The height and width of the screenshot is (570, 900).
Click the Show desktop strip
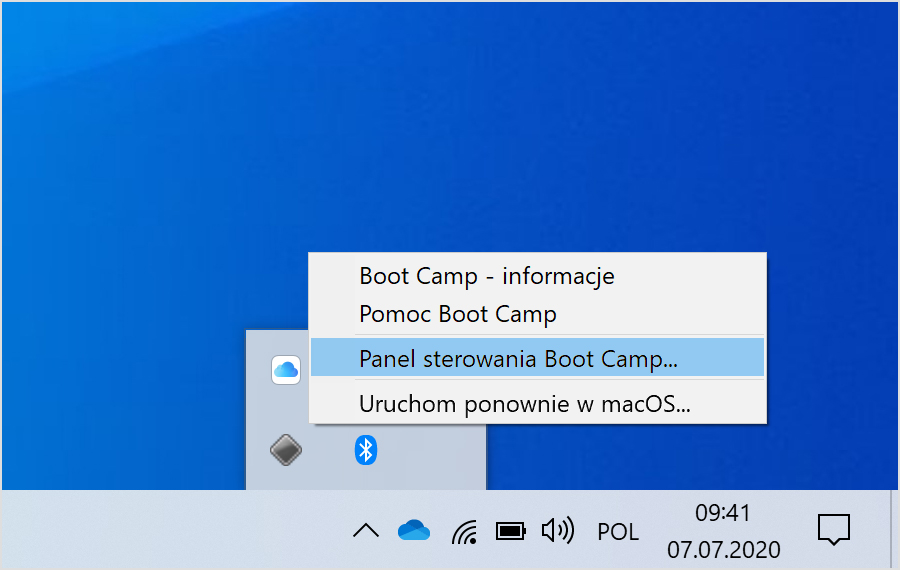(895, 530)
